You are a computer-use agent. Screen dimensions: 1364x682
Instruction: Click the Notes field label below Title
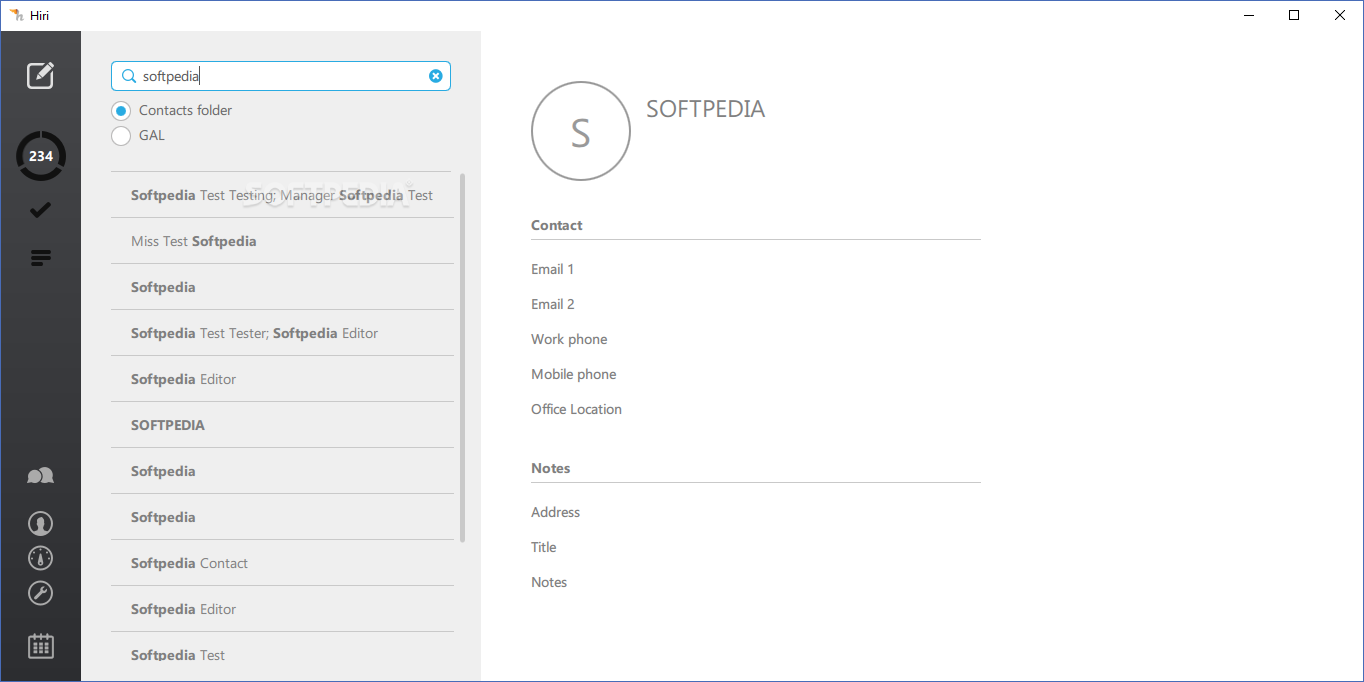(549, 582)
